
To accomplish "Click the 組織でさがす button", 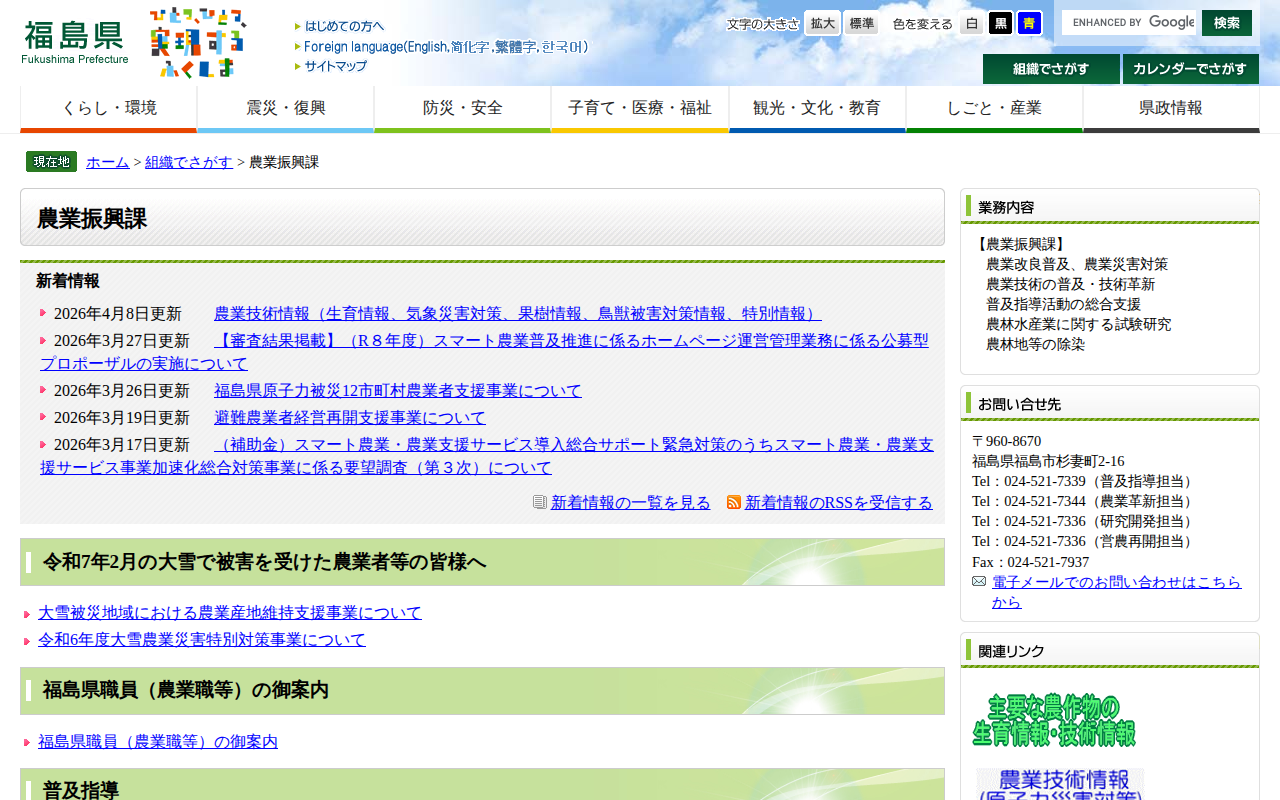I will click(x=1051, y=69).
